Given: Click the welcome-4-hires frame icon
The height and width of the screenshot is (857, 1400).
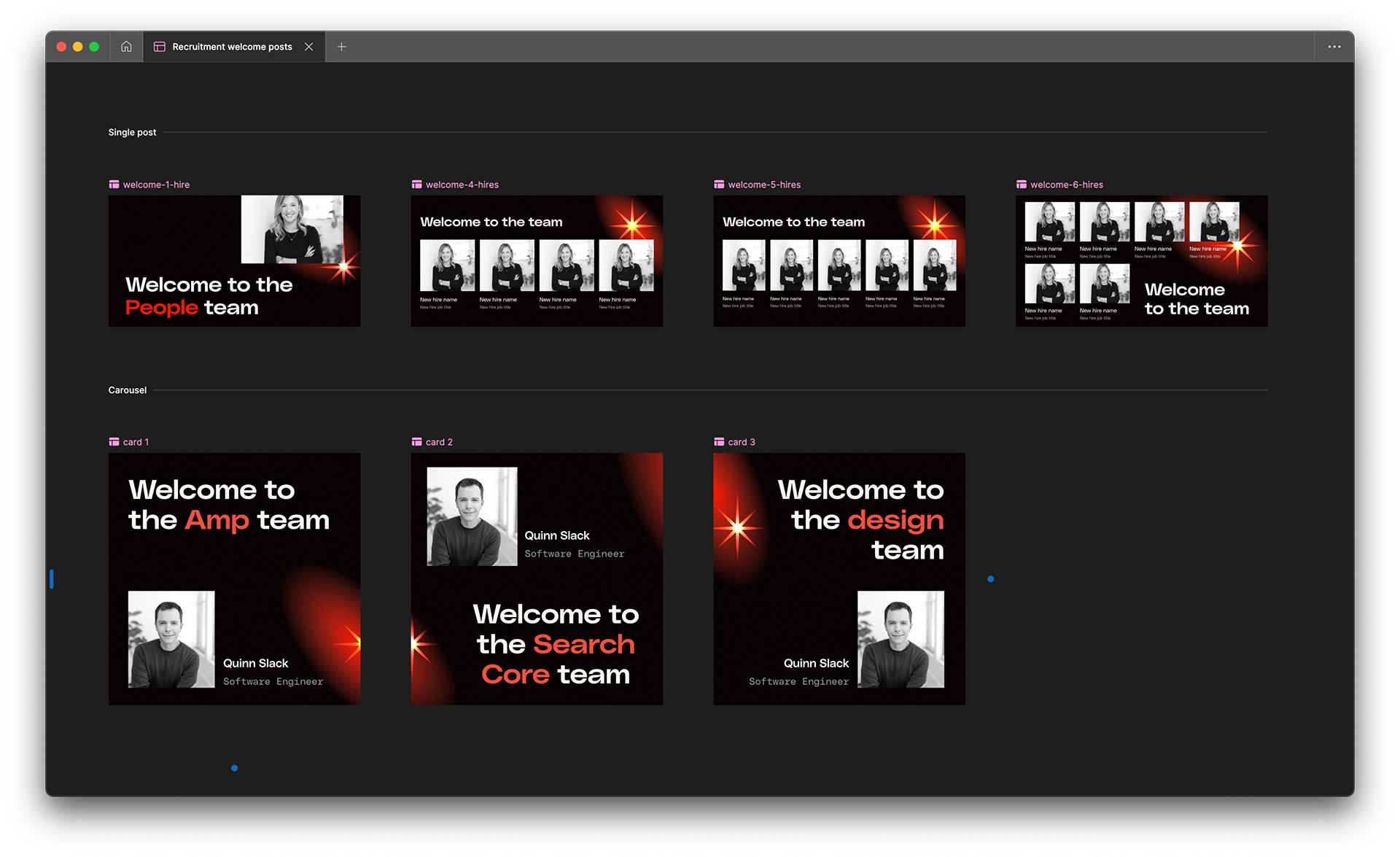Looking at the screenshot, I should tap(416, 185).
